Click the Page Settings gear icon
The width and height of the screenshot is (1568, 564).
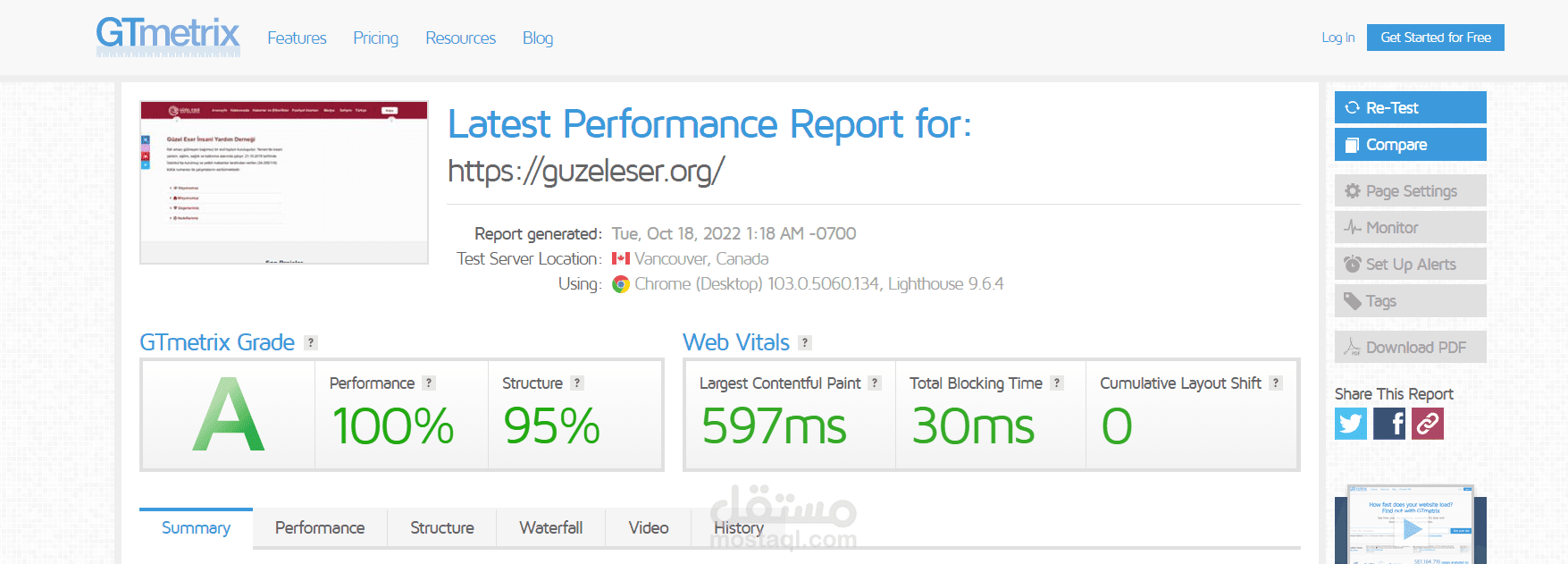(1353, 191)
